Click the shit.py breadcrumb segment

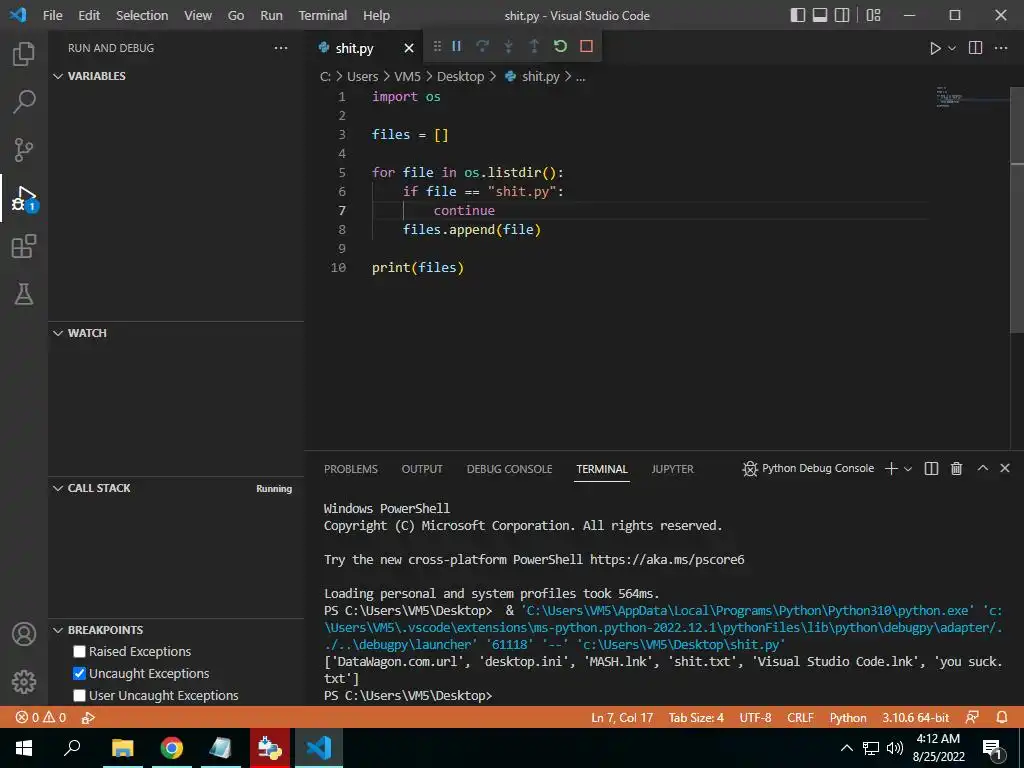pyautogui.click(x=541, y=76)
